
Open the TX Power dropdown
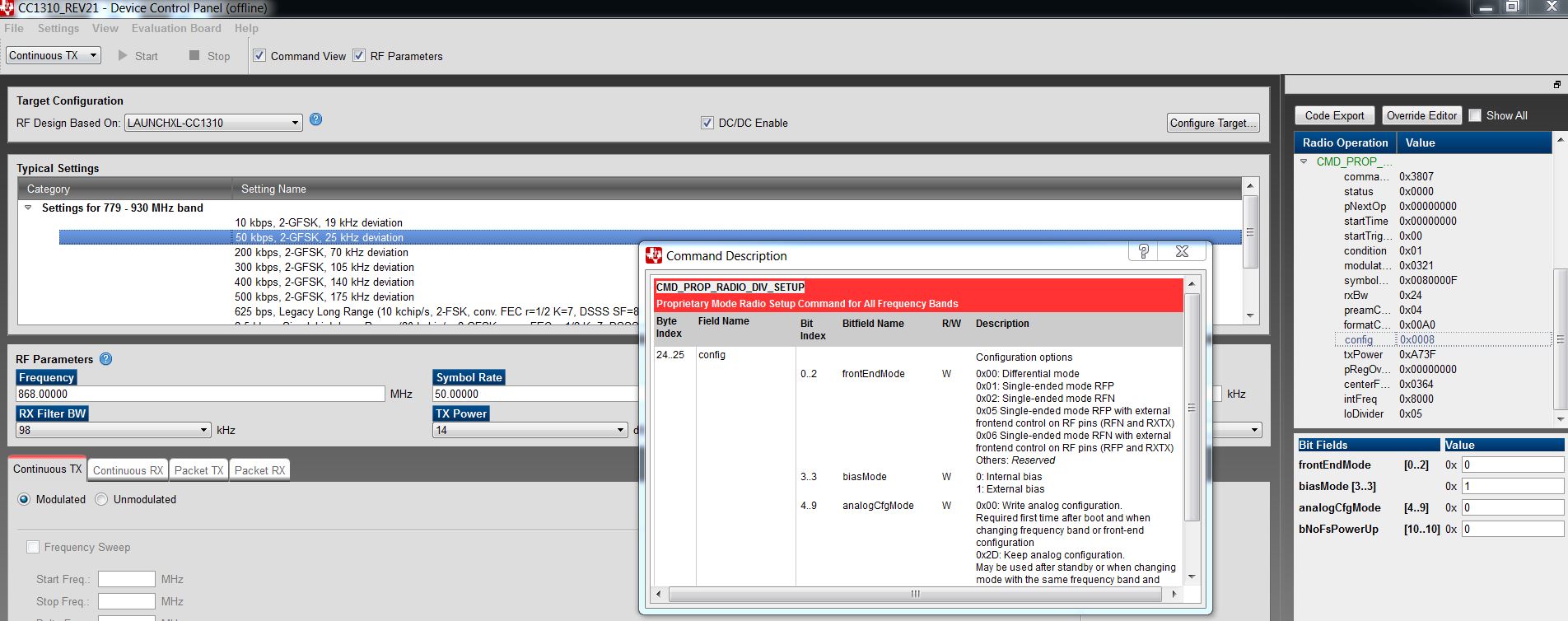(x=530, y=430)
